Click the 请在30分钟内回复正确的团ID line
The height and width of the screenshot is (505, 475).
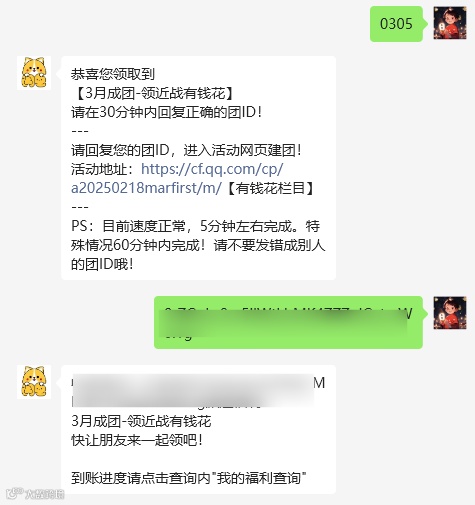click(166, 112)
